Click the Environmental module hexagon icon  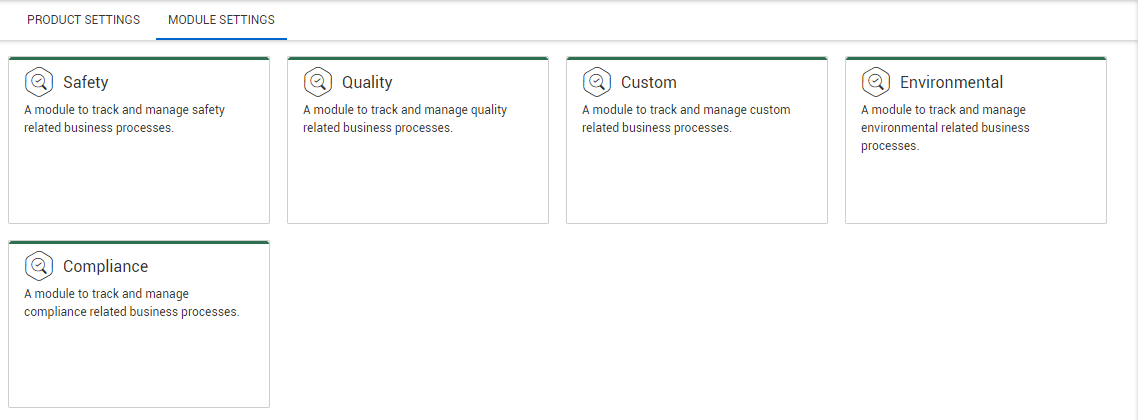click(x=875, y=82)
